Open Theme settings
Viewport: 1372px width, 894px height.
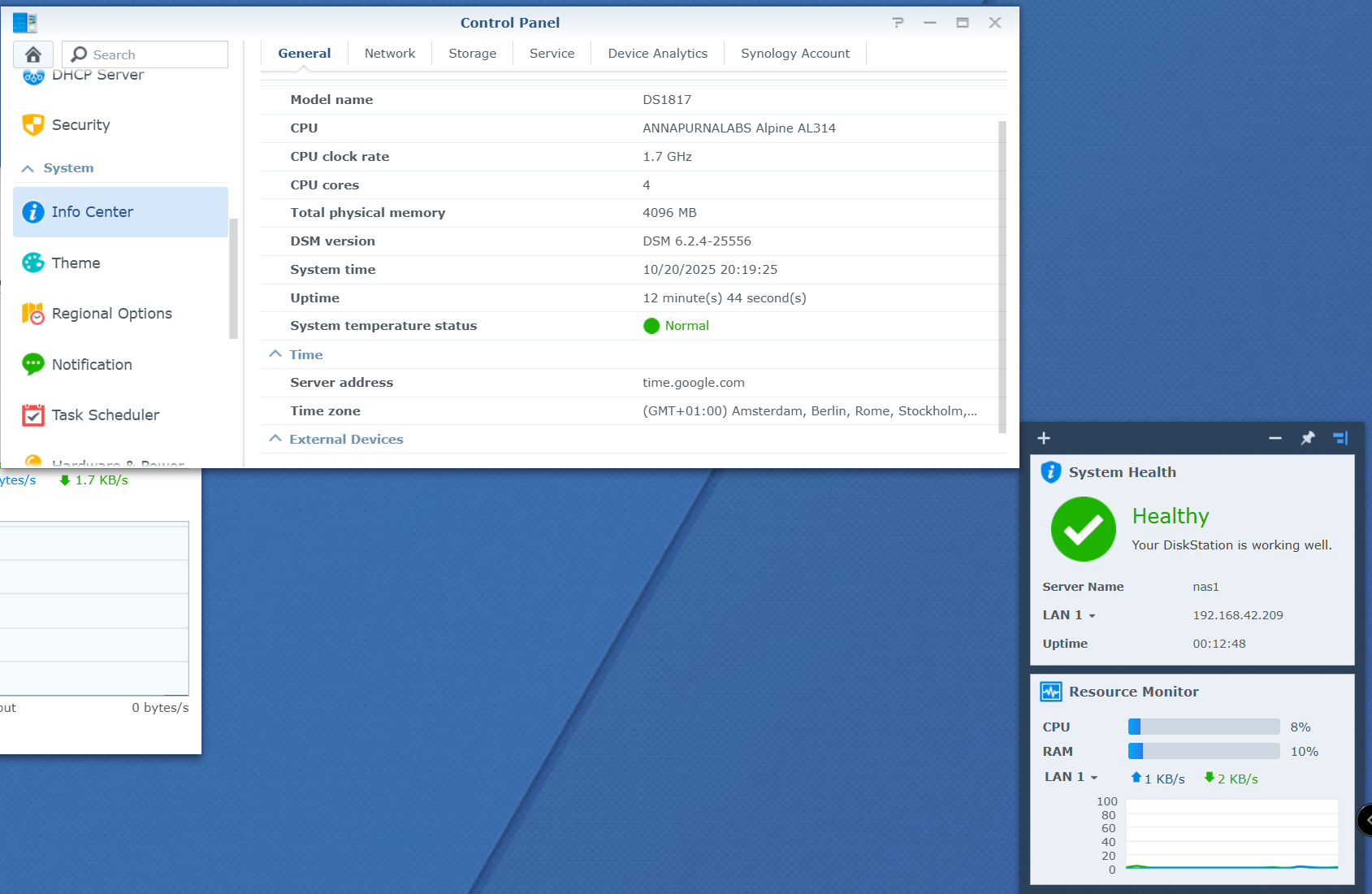[76, 263]
